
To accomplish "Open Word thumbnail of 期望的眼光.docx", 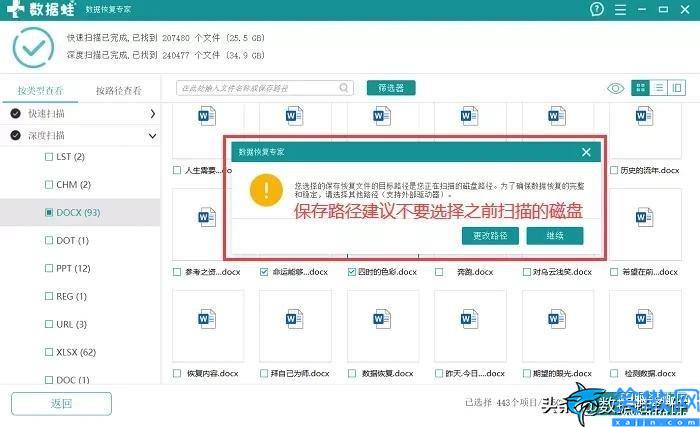I will (x=557, y=319).
